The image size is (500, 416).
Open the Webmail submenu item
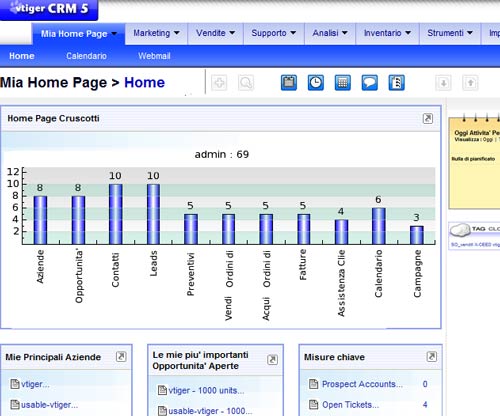coord(154,56)
